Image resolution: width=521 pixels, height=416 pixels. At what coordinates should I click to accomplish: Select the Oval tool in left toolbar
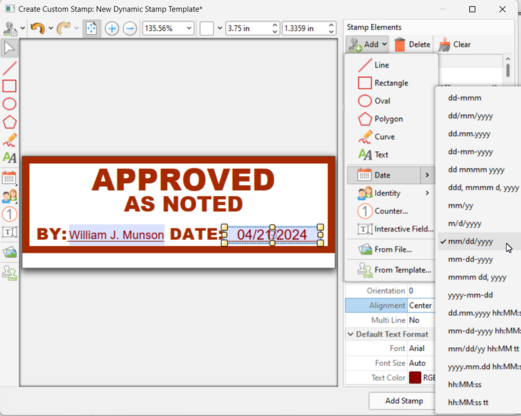[x=9, y=104]
